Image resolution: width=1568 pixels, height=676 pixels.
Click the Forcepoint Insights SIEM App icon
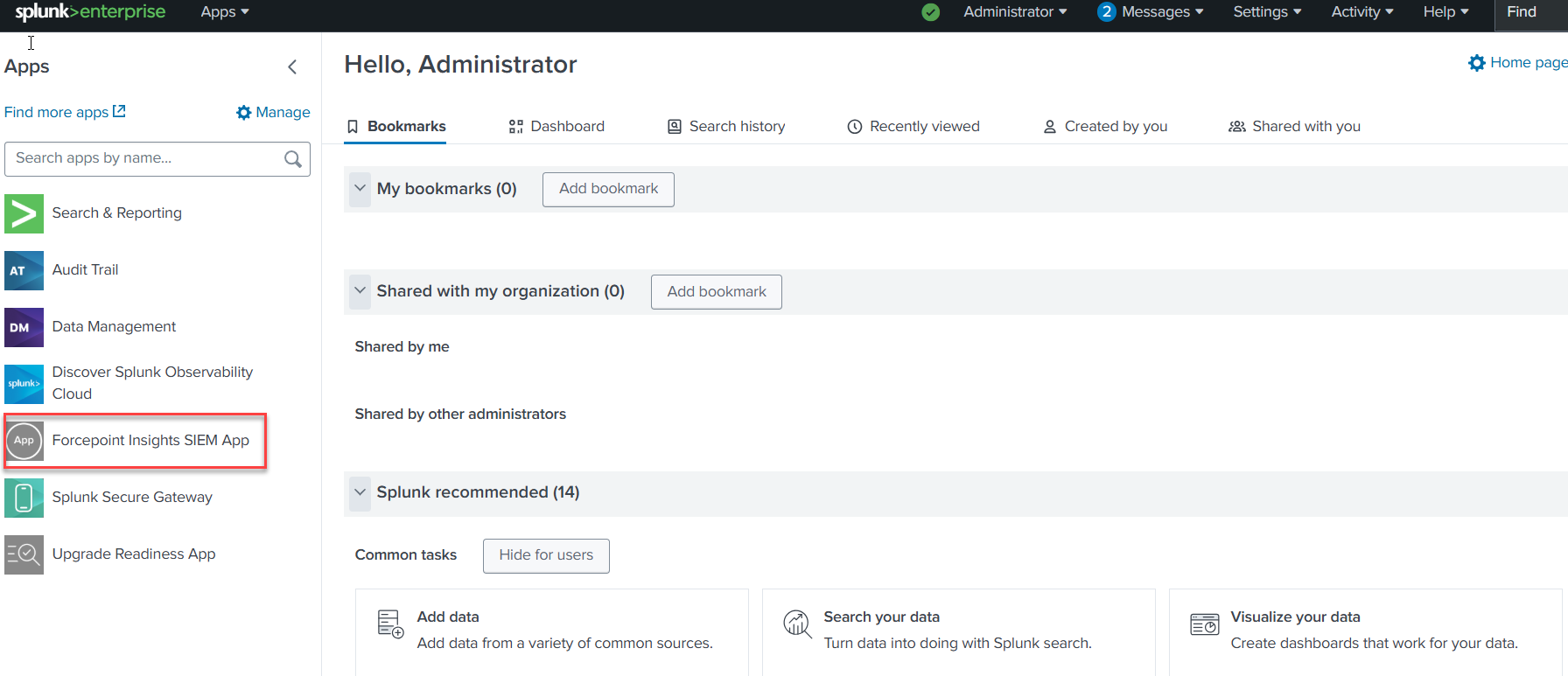coord(24,441)
